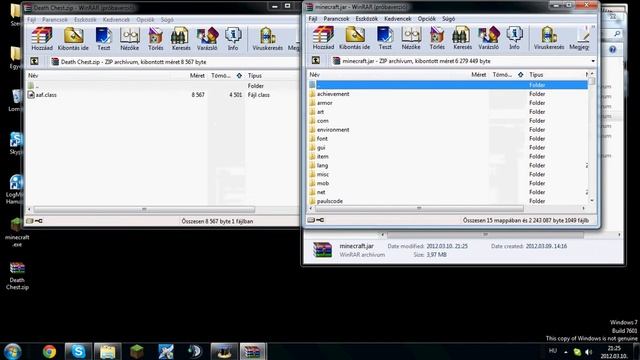The width and height of the screenshot is (640, 360).
Task: Open Opciók menu in minecraft.jar window
Action: pyautogui.click(x=427, y=19)
